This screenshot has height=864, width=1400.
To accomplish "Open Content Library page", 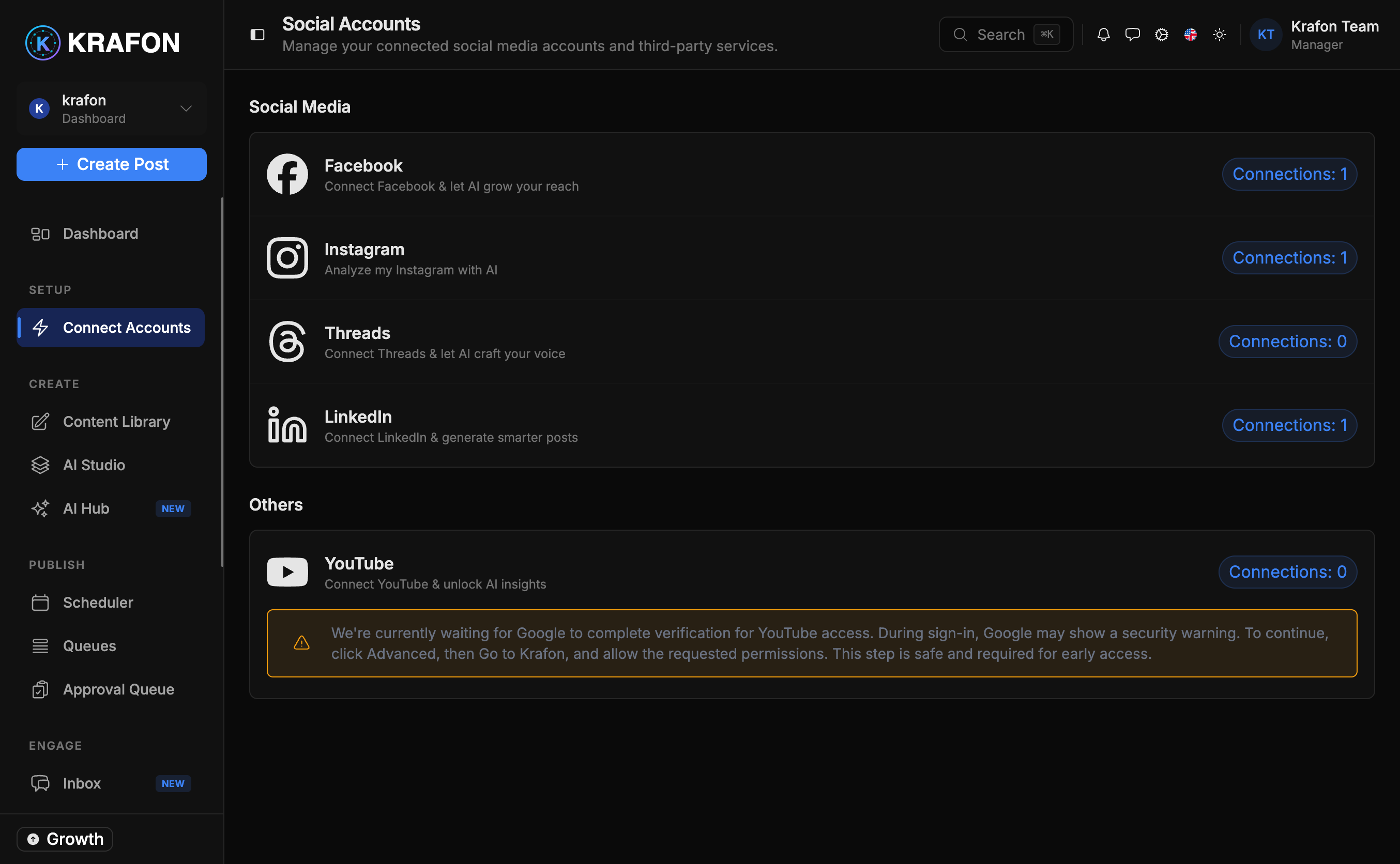I will [x=111, y=422].
